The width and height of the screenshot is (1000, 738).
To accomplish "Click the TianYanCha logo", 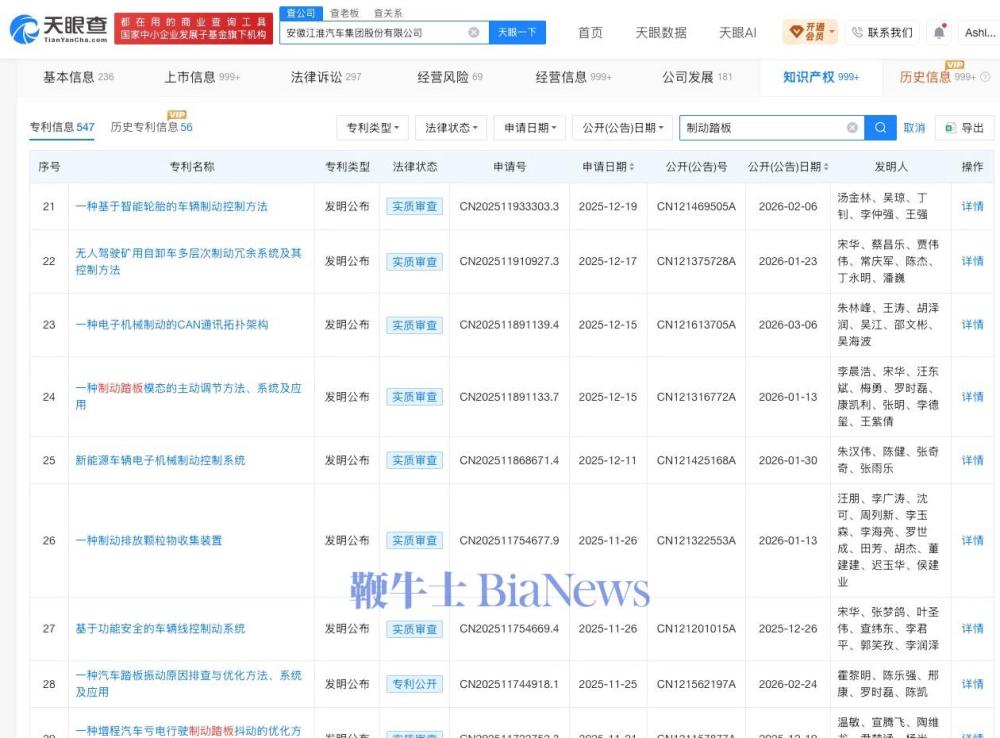I will coord(59,28).
